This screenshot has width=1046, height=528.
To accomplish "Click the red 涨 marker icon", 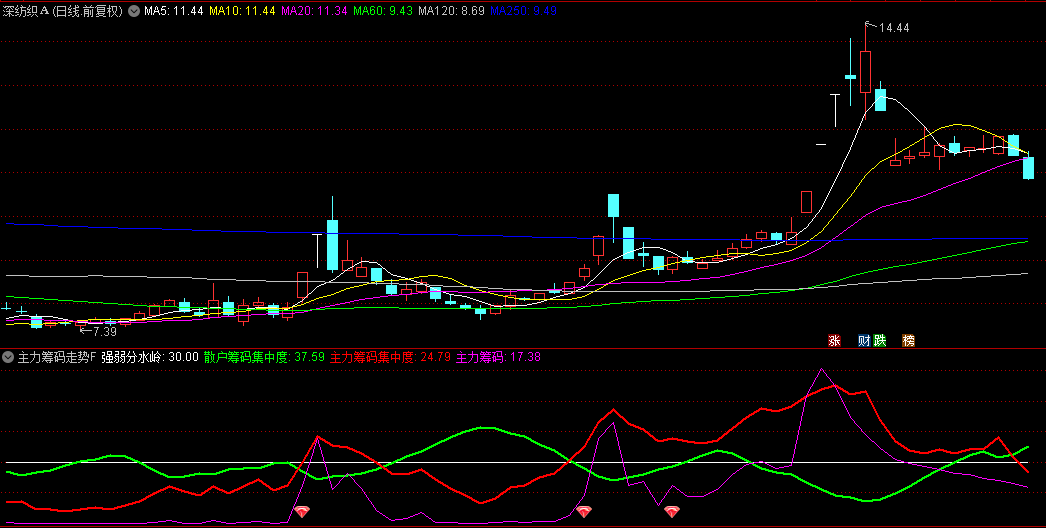I will [833, 340].
